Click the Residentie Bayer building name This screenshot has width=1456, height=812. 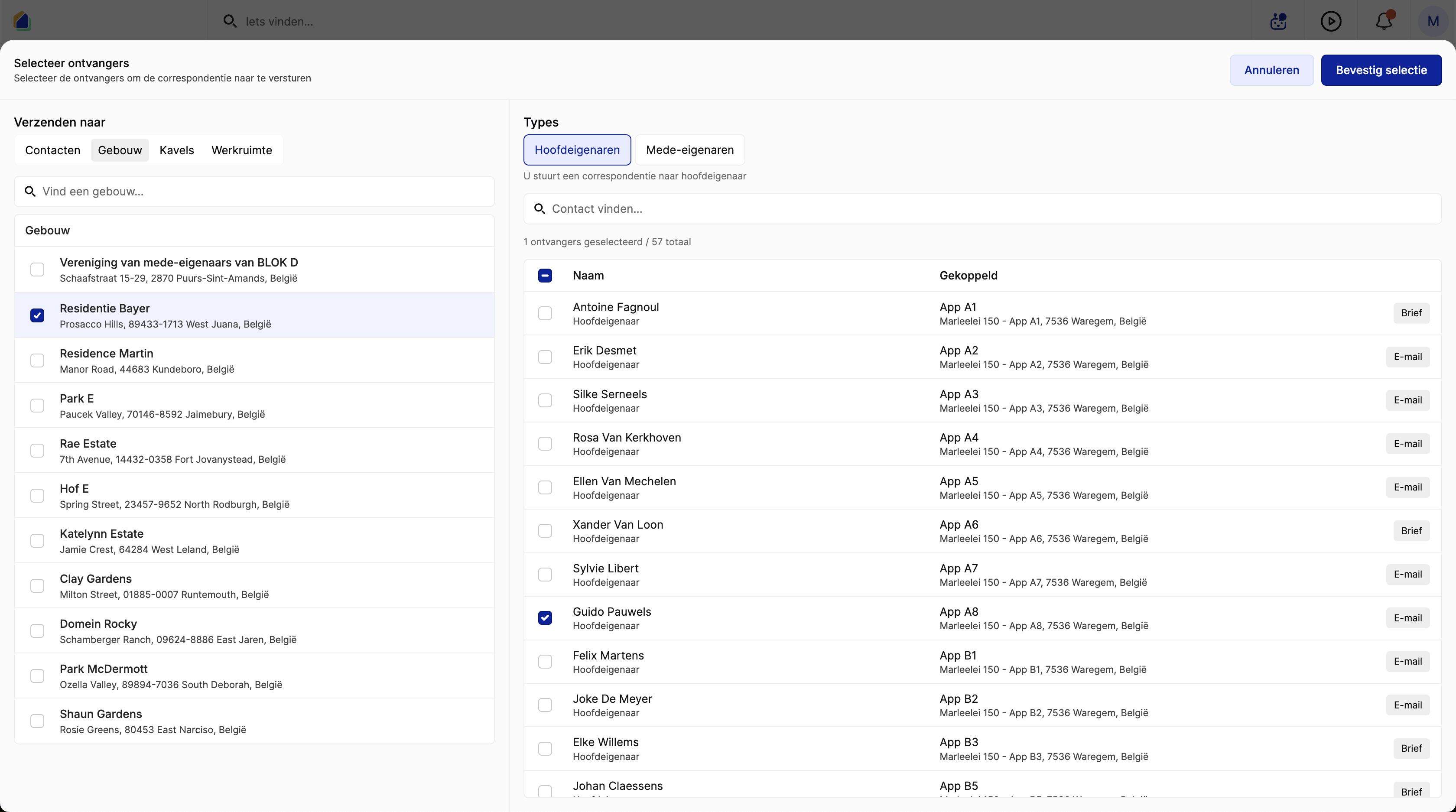pos(104,309)
